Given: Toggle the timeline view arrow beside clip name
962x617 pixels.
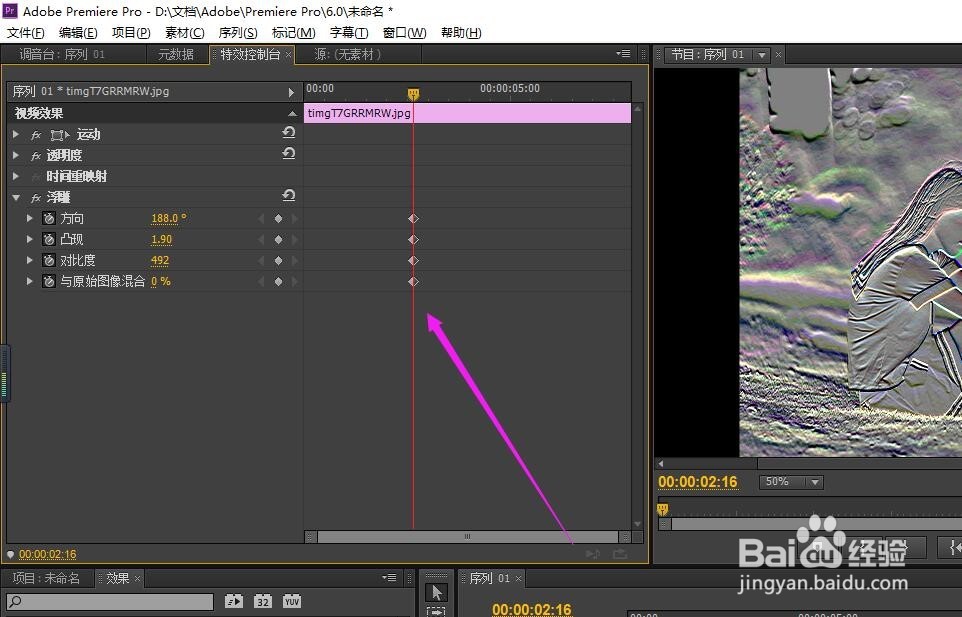Looking at the screenshot, I should (291, 92).
